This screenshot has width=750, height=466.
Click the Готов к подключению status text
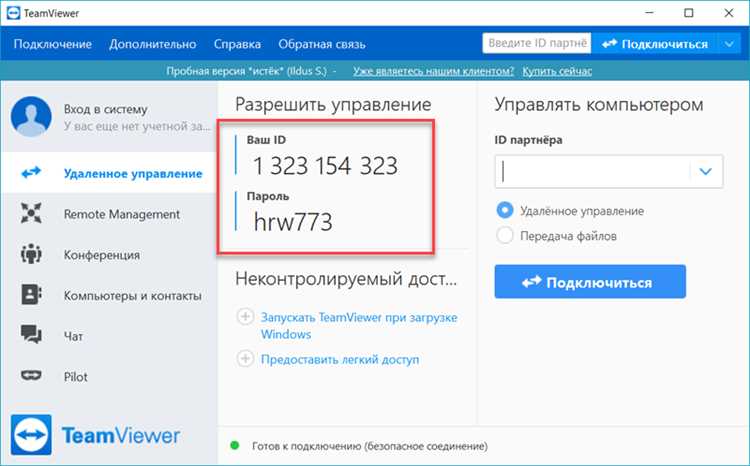coord(370,446)
